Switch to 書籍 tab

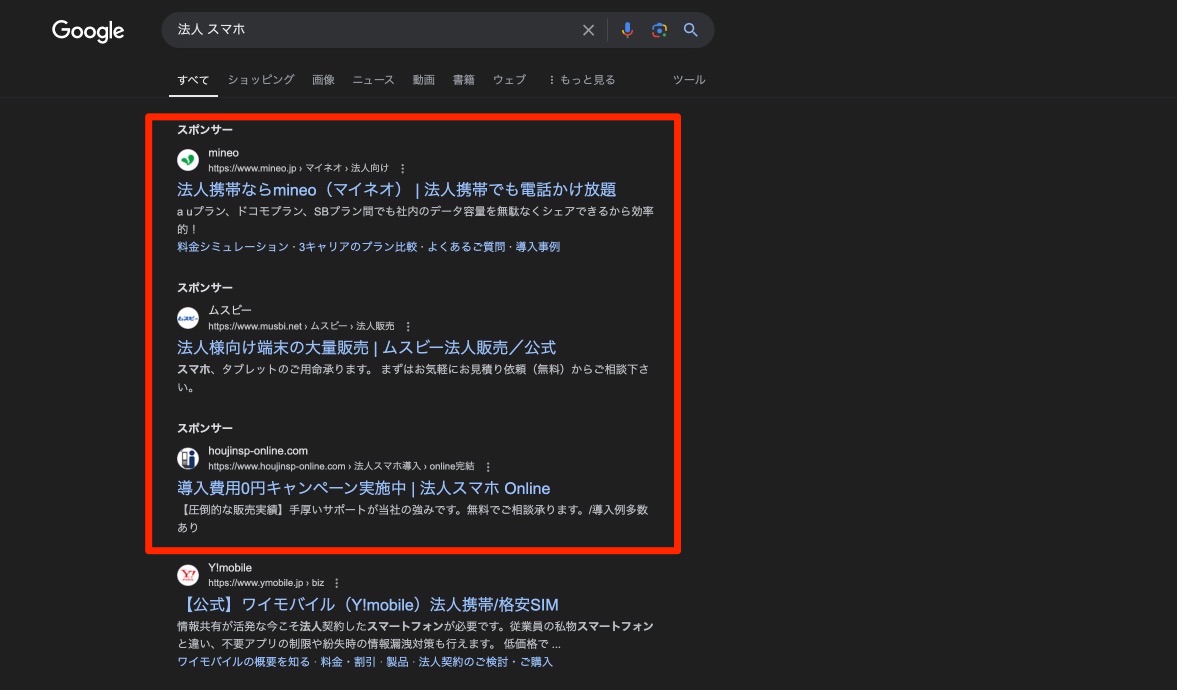[x=463, y=80]
